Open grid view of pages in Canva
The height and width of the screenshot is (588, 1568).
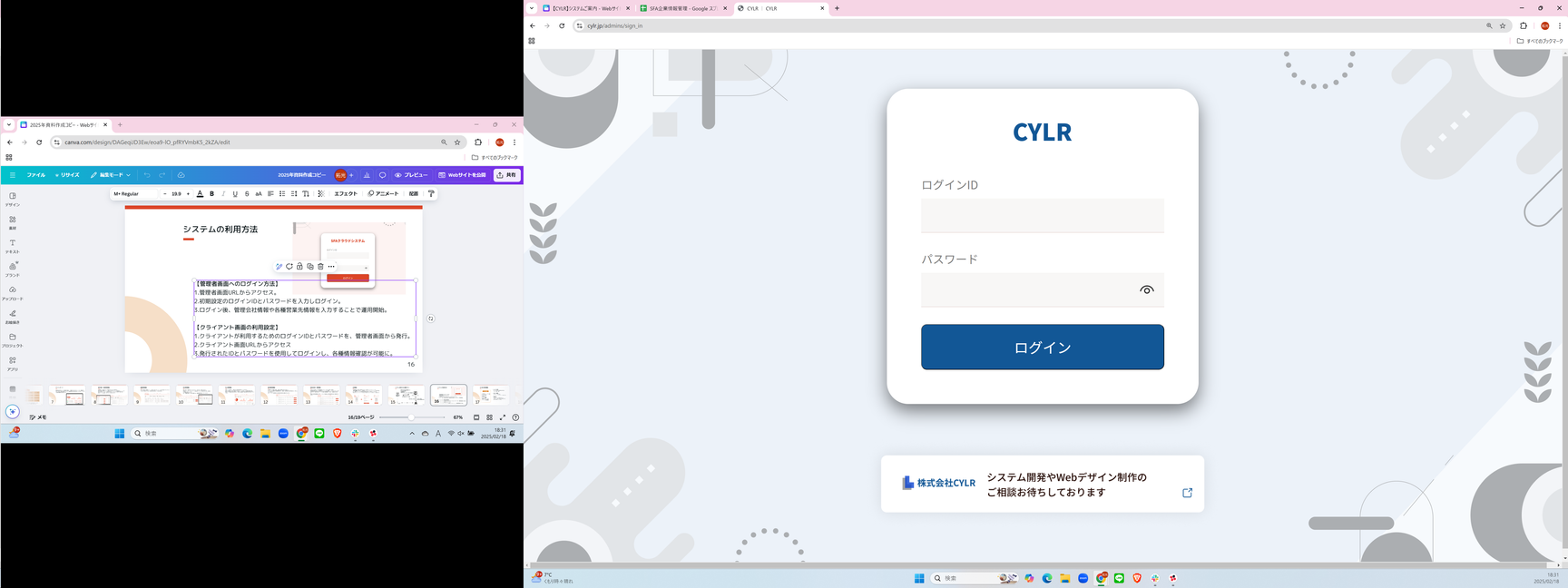[x=489, y=417]
